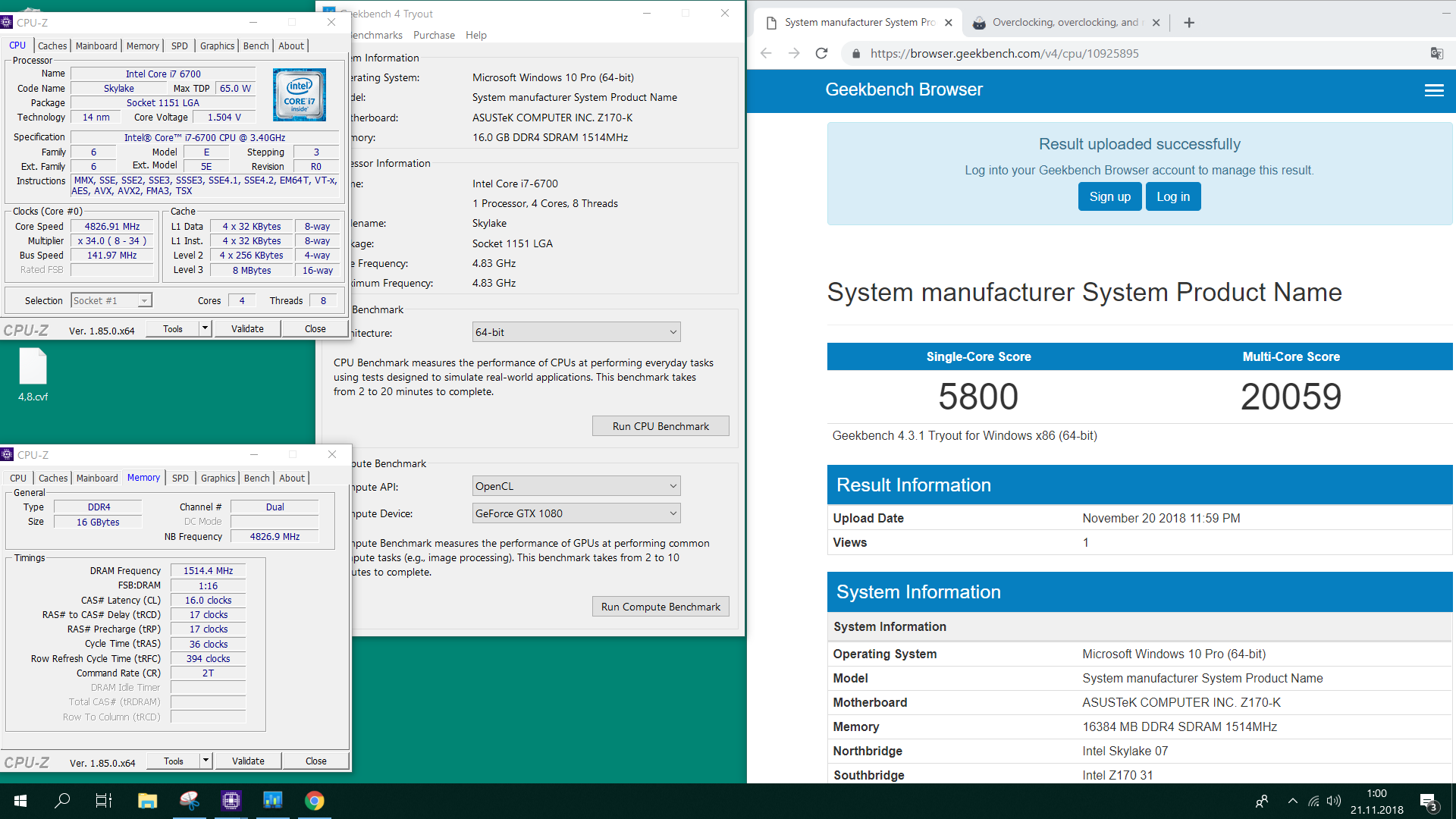Click the Geekbench taskbar icon
Viewport: 1456px width, 819px height.
coord(272,801)
